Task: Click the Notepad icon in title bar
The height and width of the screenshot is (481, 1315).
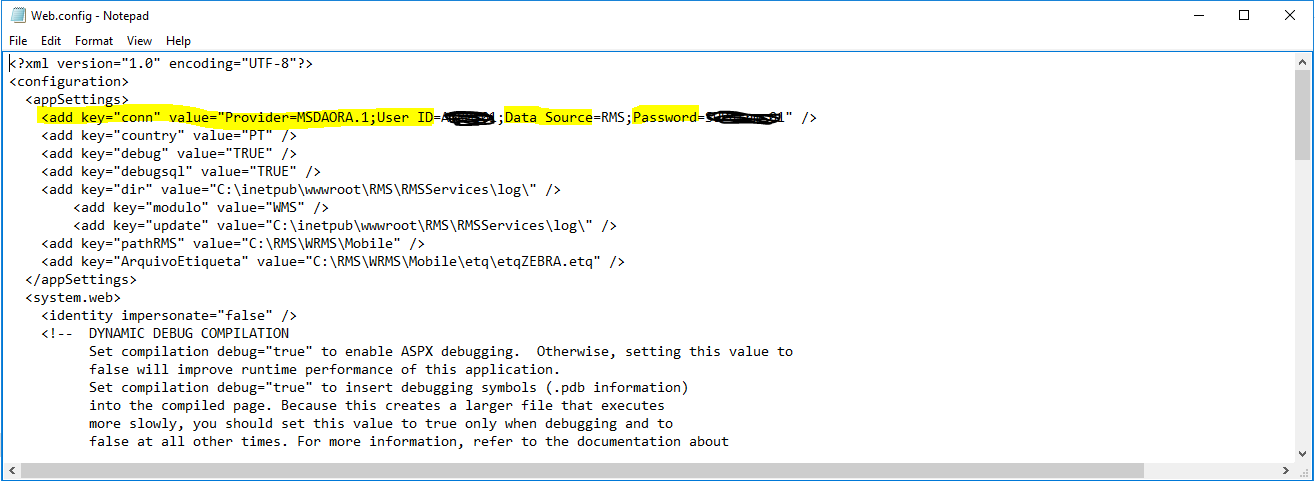Action: 17,15
